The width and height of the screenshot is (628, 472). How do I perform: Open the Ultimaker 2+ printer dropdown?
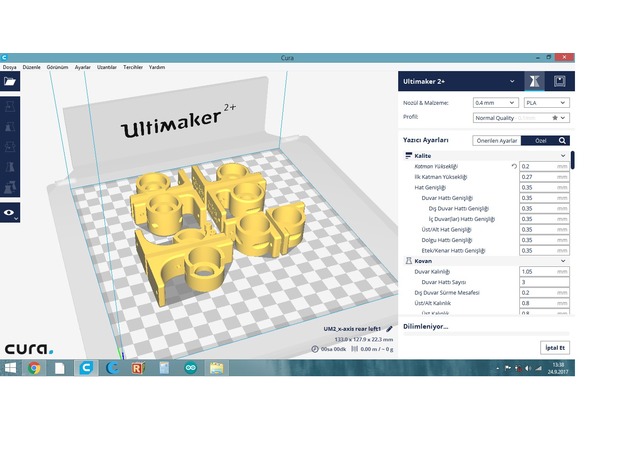coord(461,81)
